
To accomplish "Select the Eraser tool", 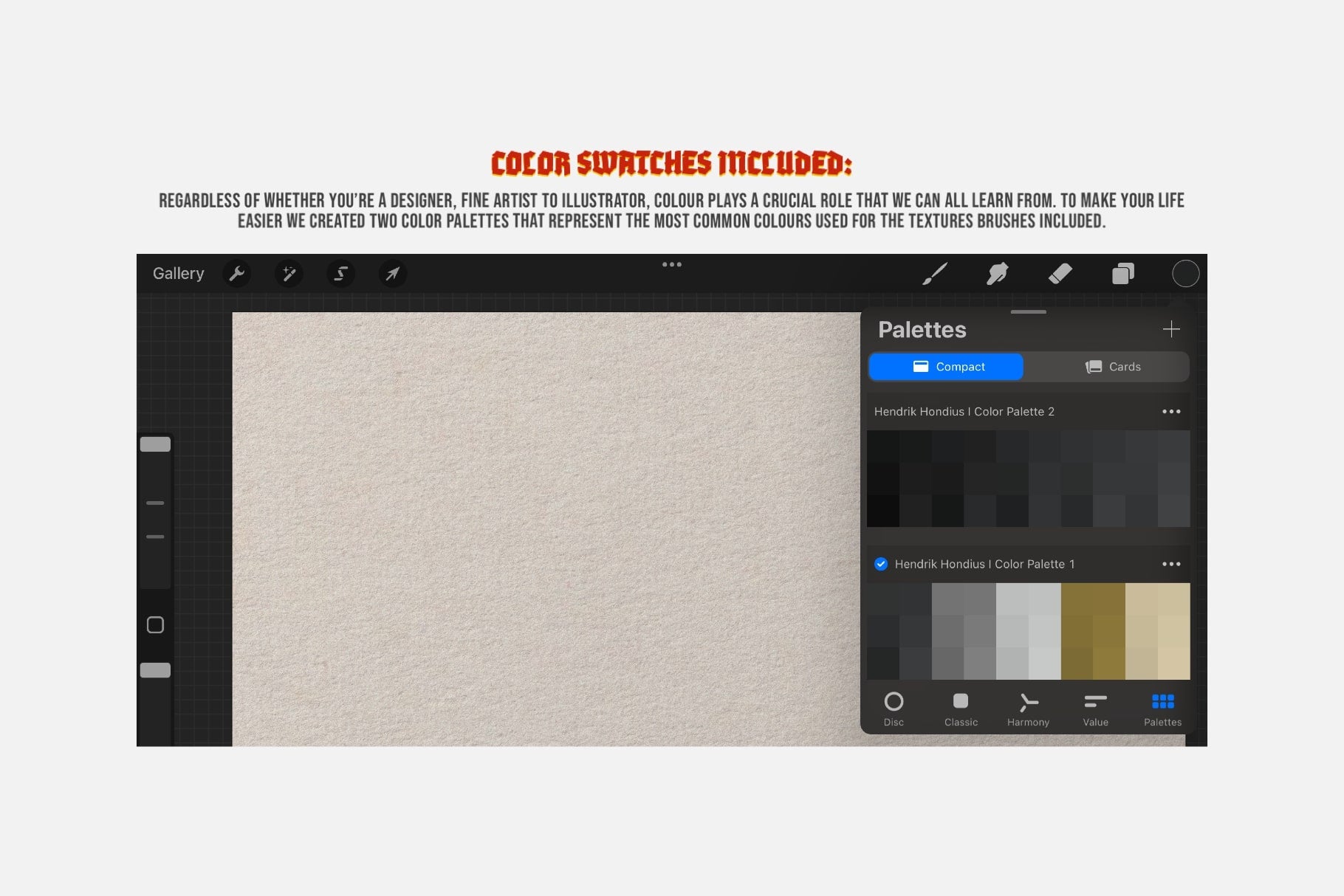I will (1061, 274).
